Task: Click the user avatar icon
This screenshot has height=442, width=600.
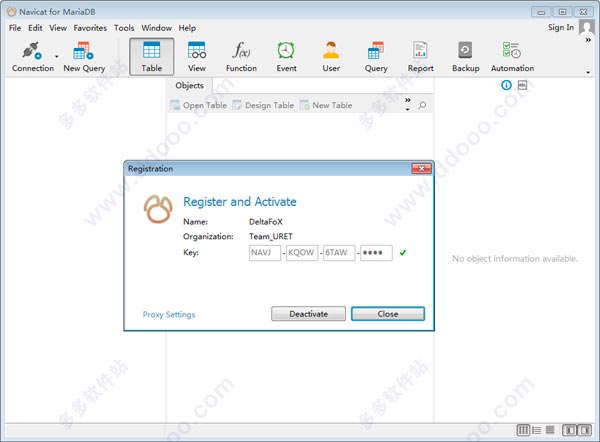Action: click(587, 28)
